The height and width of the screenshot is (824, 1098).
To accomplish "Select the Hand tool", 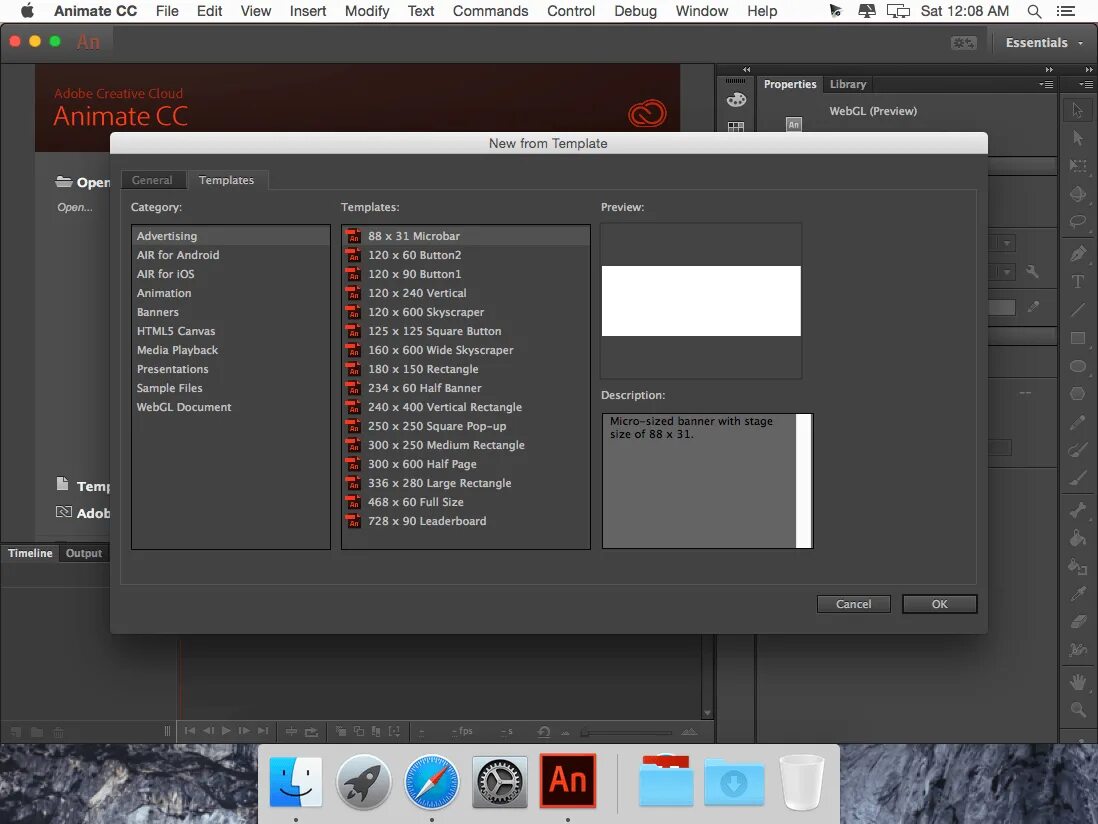I will (1078, 681).
